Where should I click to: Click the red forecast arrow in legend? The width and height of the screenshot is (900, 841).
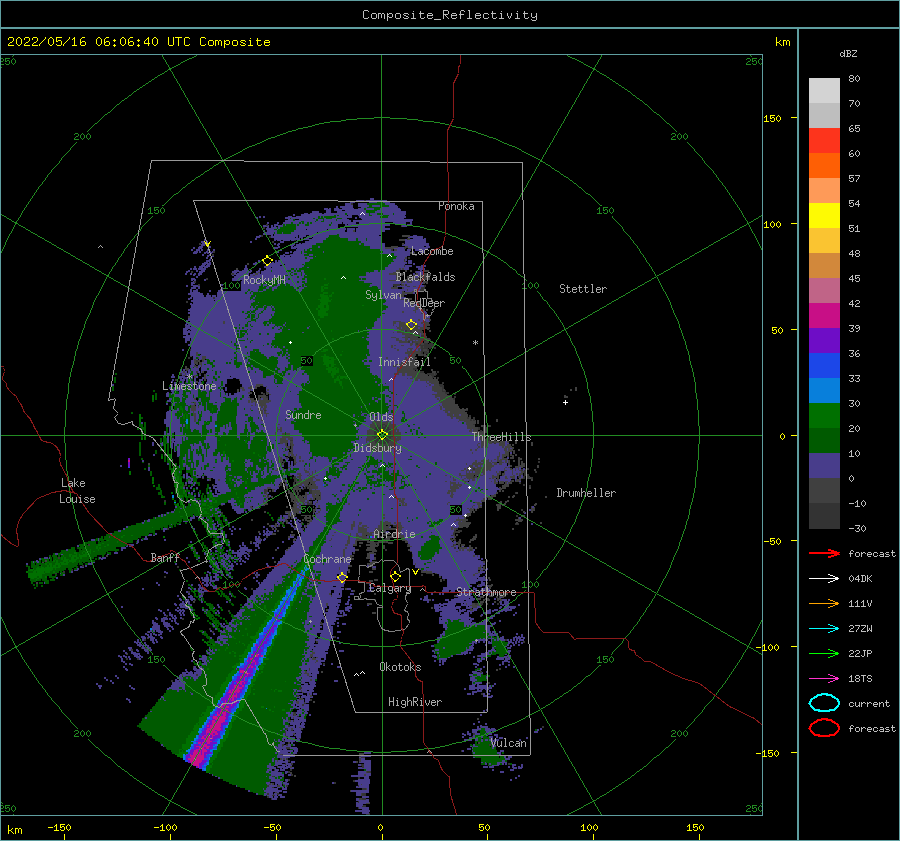point(824,553)
